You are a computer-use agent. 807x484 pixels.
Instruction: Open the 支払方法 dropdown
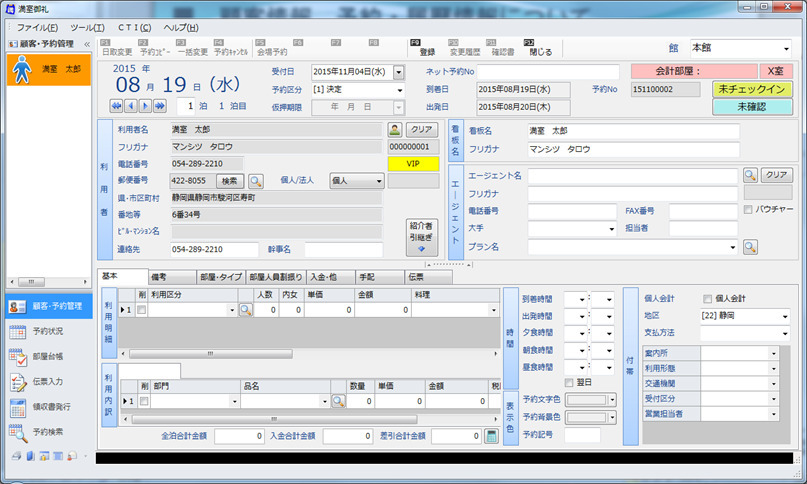[785, 334]
